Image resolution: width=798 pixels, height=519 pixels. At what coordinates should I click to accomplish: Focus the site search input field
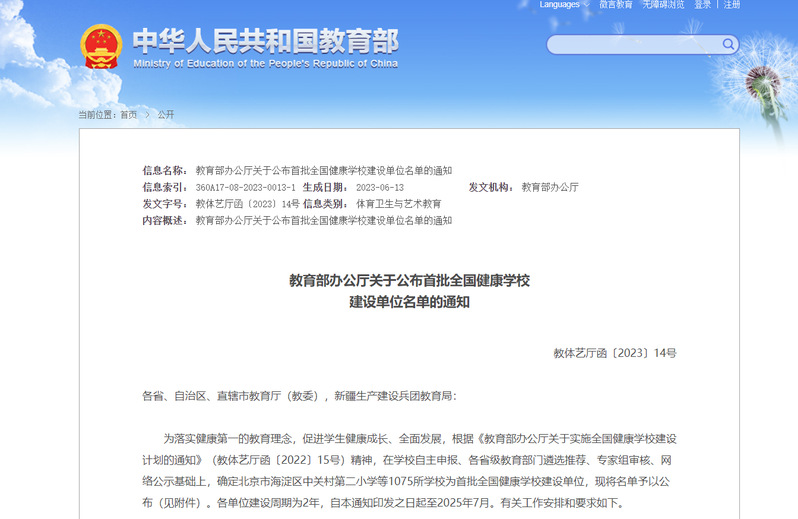(x=642, y=45)
